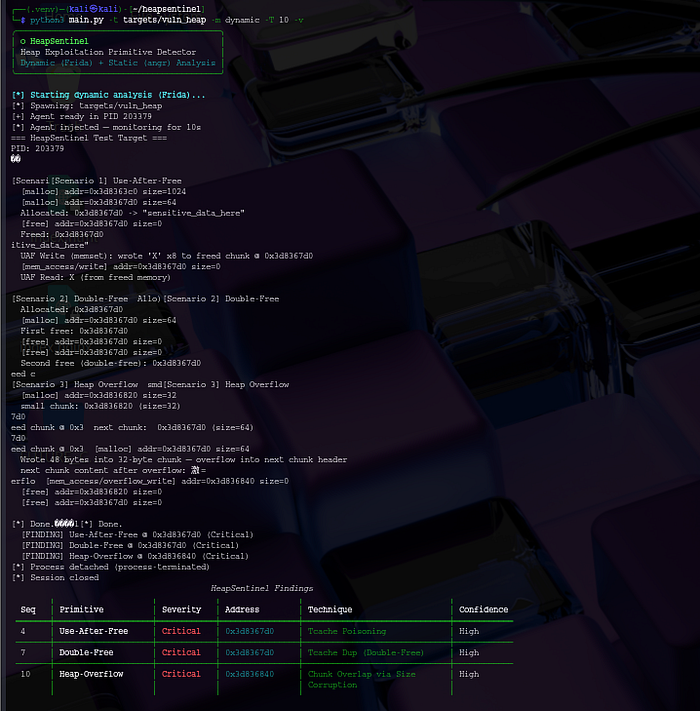The height and width of the screenshot is (711, 700).
Task: Click 'High' confidence in the Heap-Overflow table row
Action: click(x=469, y=674)
